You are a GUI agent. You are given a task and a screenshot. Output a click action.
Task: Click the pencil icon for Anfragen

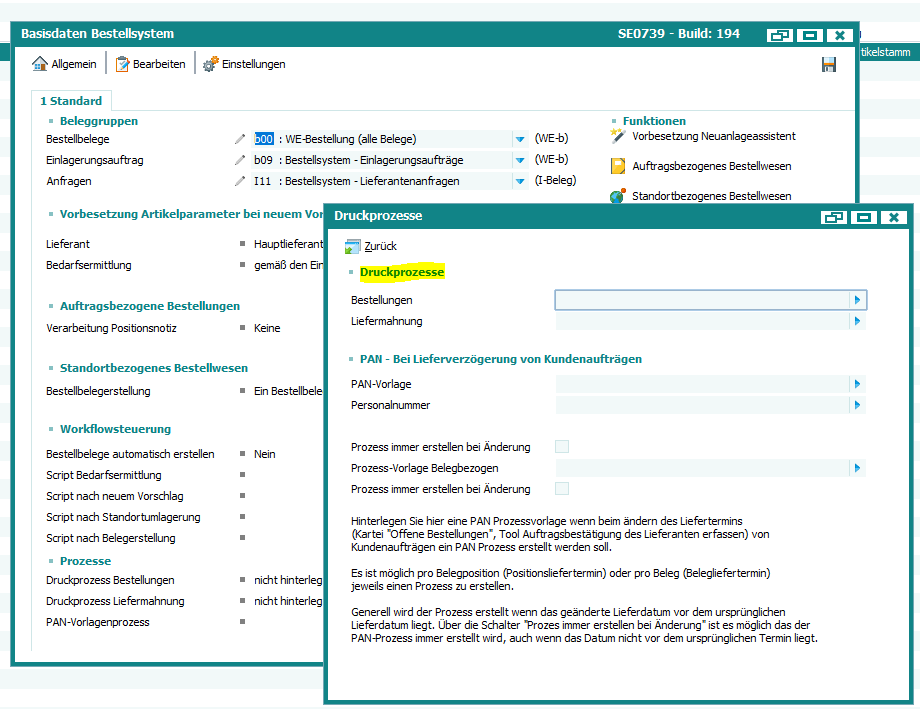[239, 181]
